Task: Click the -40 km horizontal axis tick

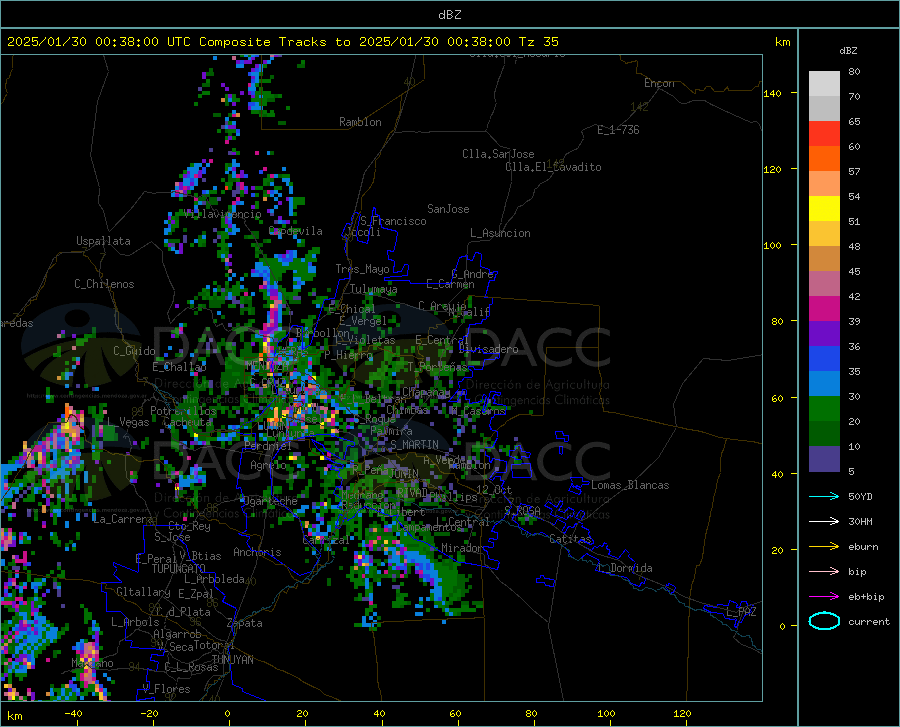Action: (x=73, y=713)
